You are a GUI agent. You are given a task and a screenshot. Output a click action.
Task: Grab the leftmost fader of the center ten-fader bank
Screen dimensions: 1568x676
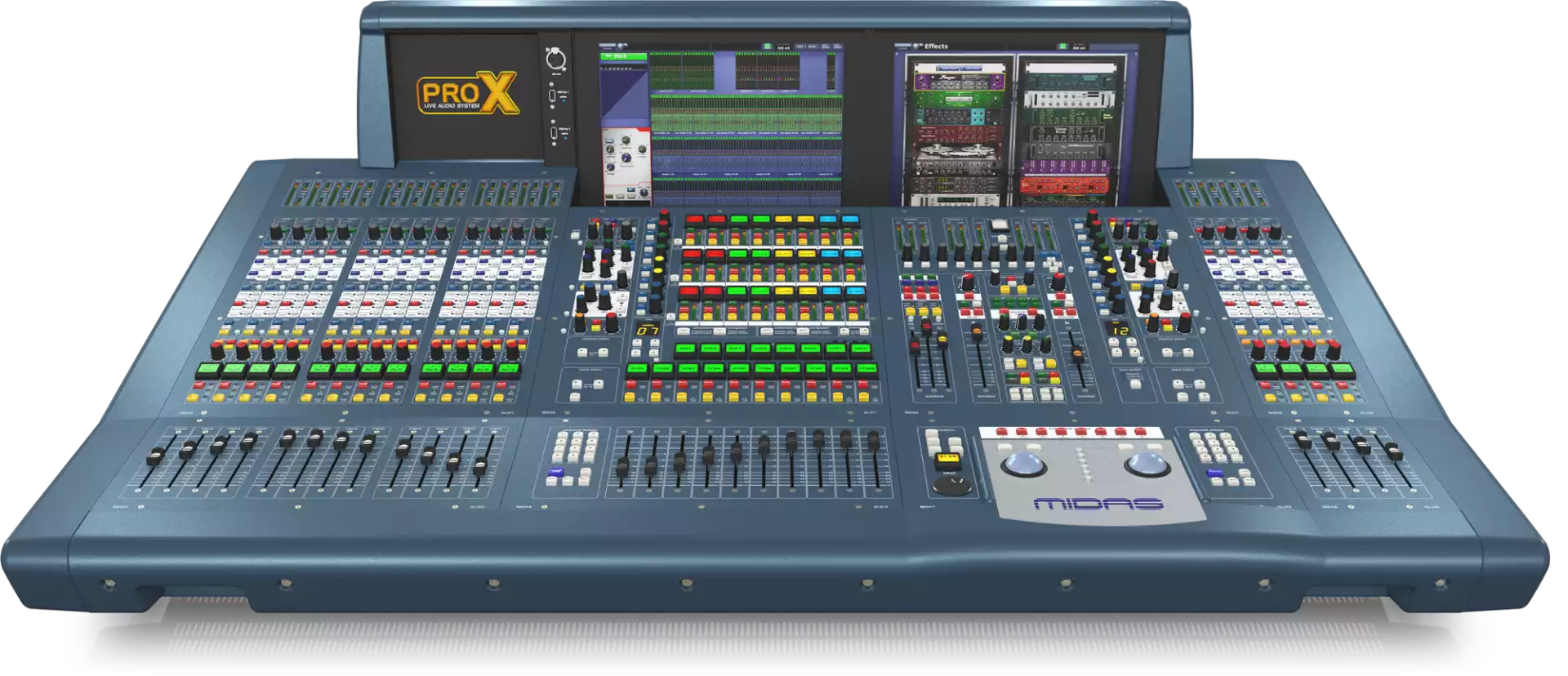[623, 468]
